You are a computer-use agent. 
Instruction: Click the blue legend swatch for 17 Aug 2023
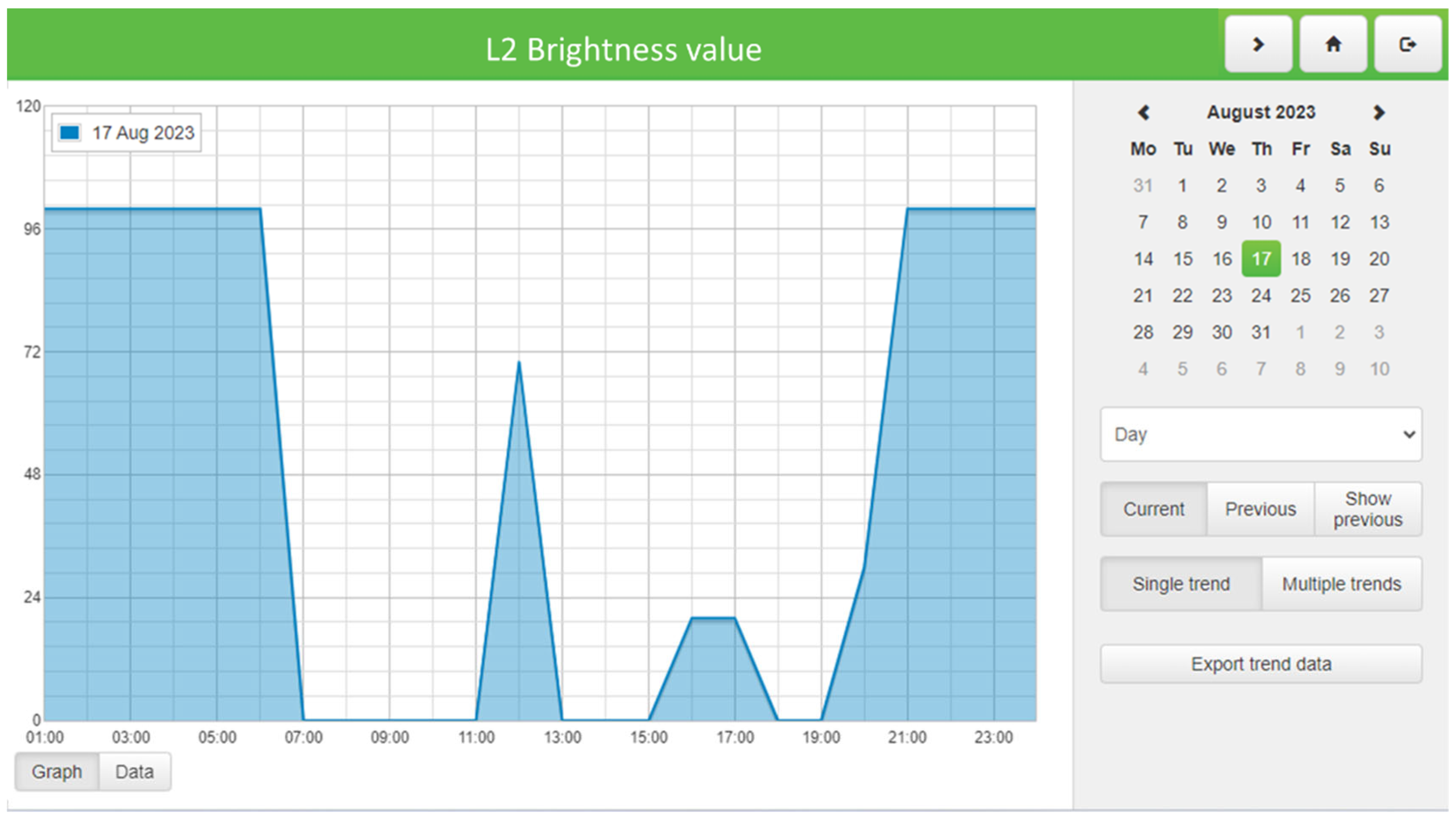[70, 132]
